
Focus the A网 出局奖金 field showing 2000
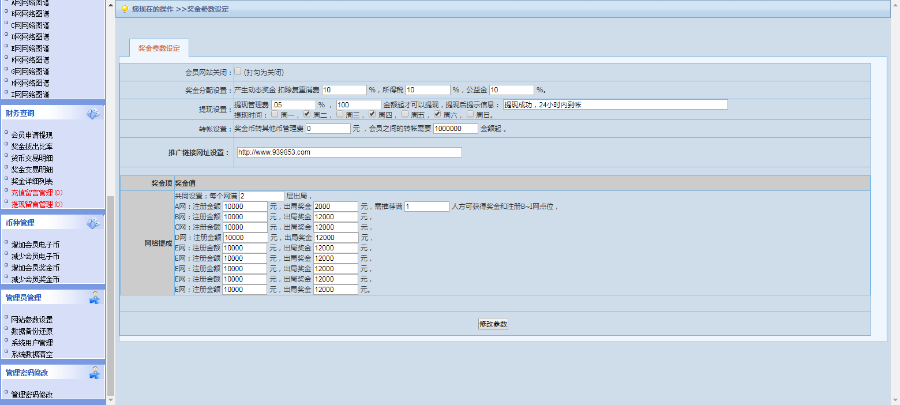pos(336,207)
